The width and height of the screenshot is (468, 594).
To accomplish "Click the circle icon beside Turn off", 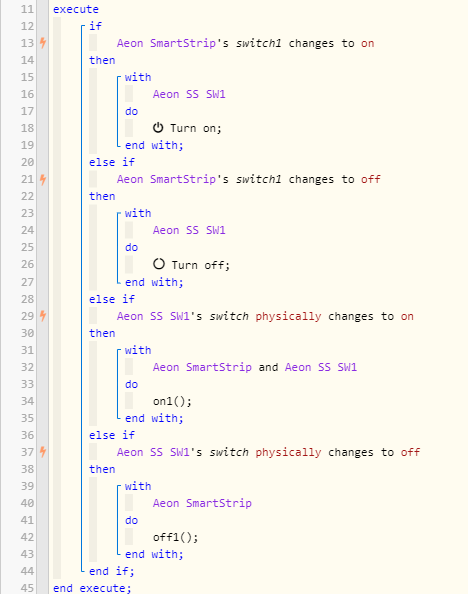I will point(159,264).
